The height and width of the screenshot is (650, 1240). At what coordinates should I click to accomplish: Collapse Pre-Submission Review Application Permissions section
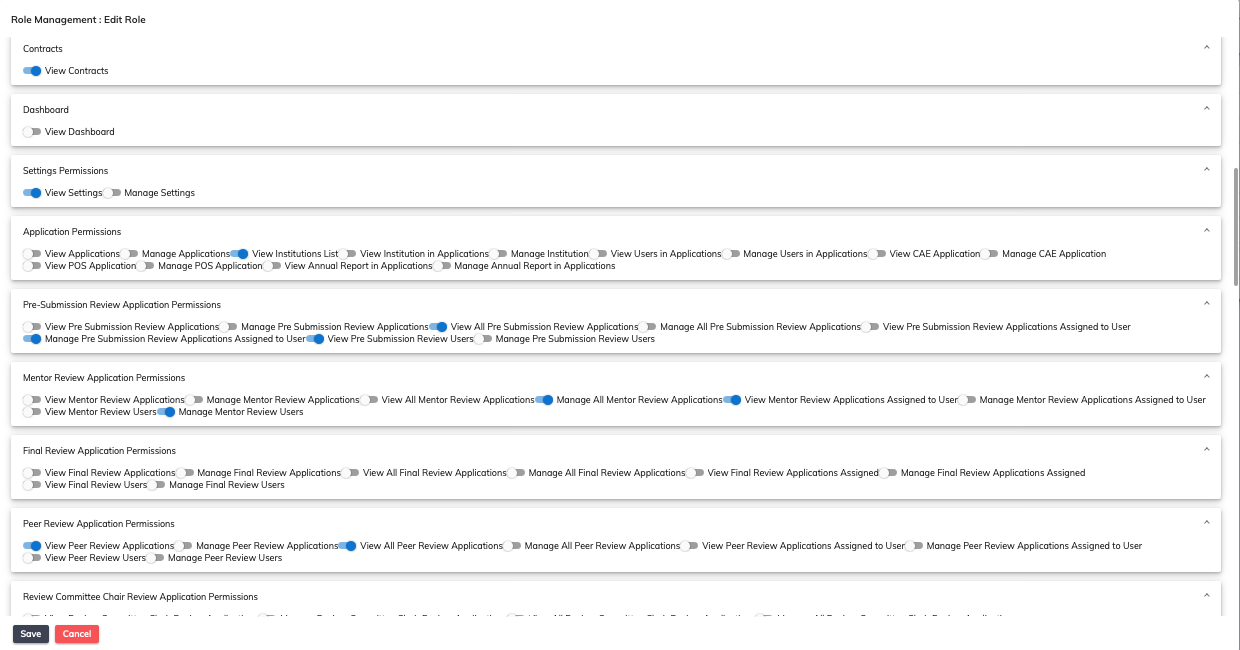pos(1206,304)
